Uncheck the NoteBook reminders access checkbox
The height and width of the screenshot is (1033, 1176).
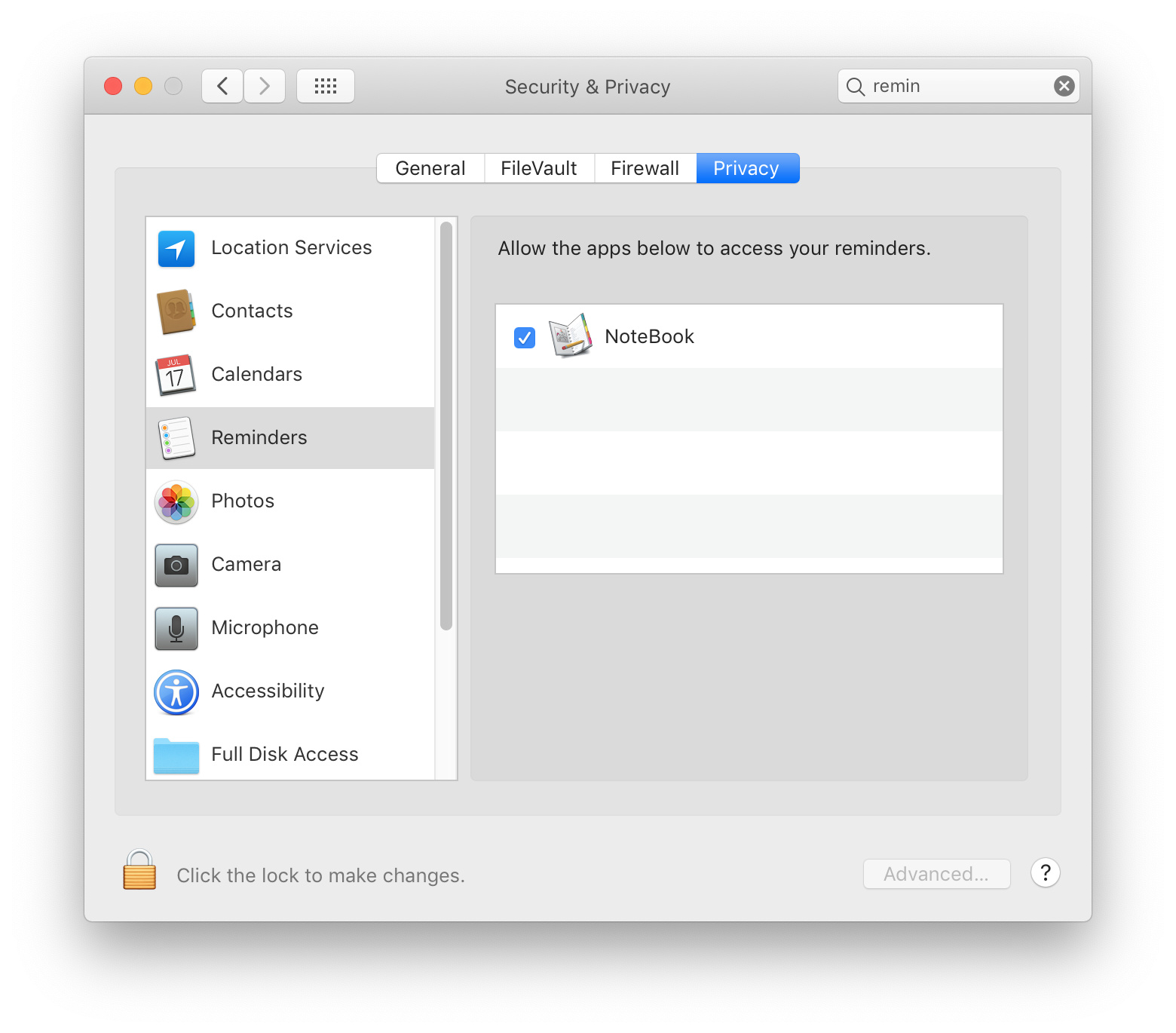[525, 337]
